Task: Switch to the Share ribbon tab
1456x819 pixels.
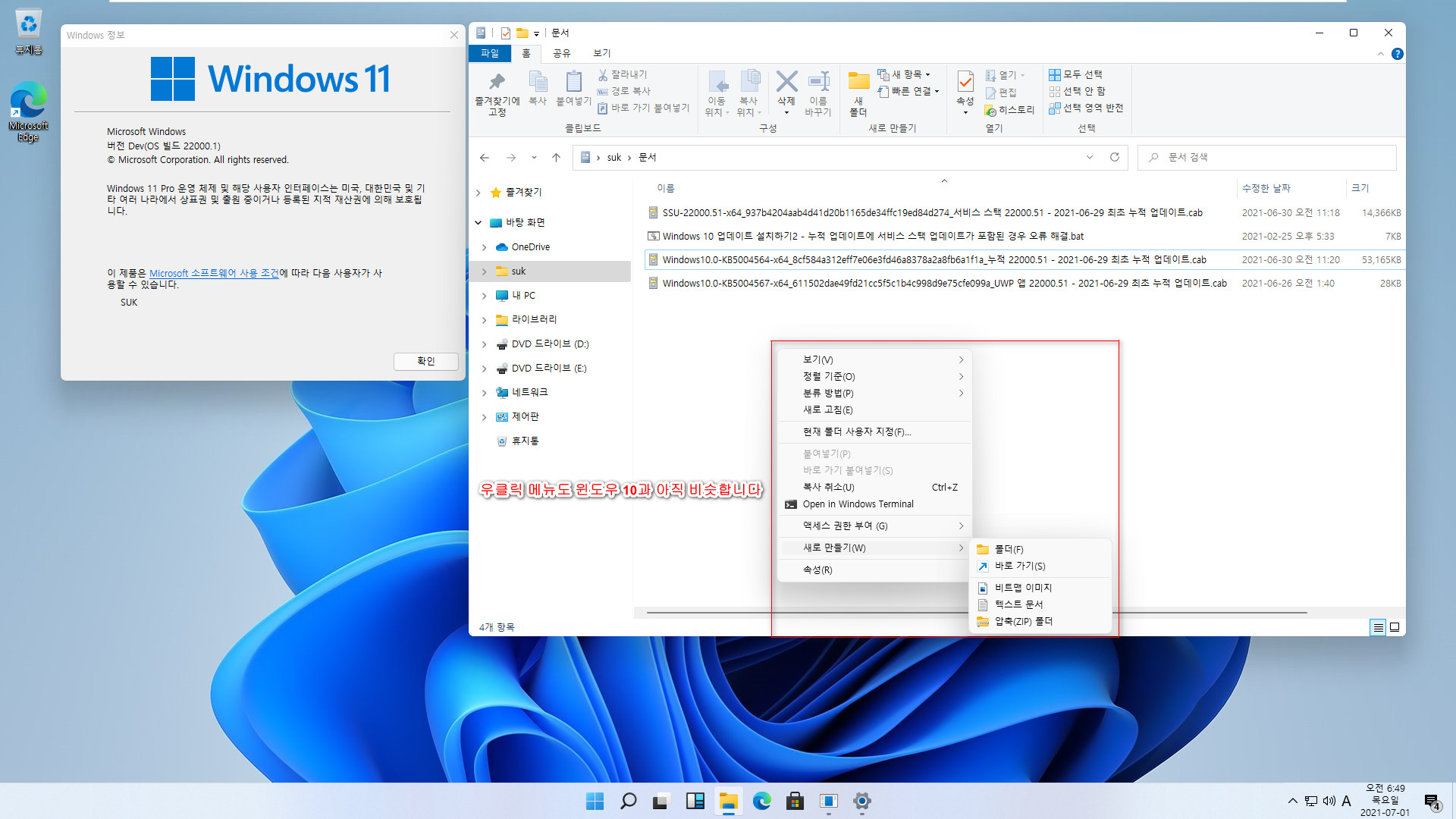Action: point(562,53)
